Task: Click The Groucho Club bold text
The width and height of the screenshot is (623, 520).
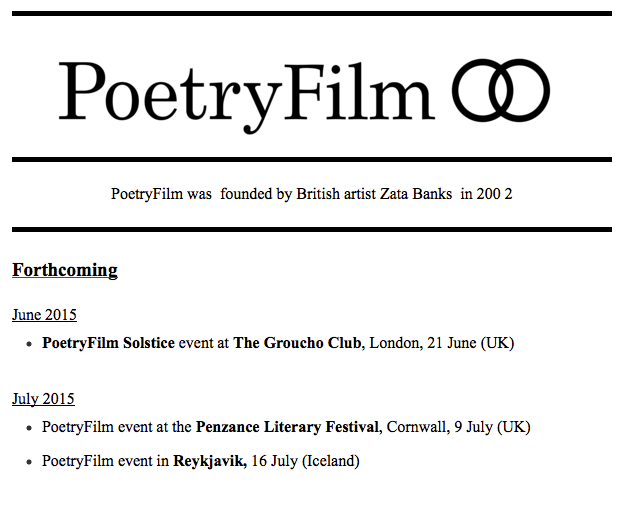Action: tap(299, 343)
